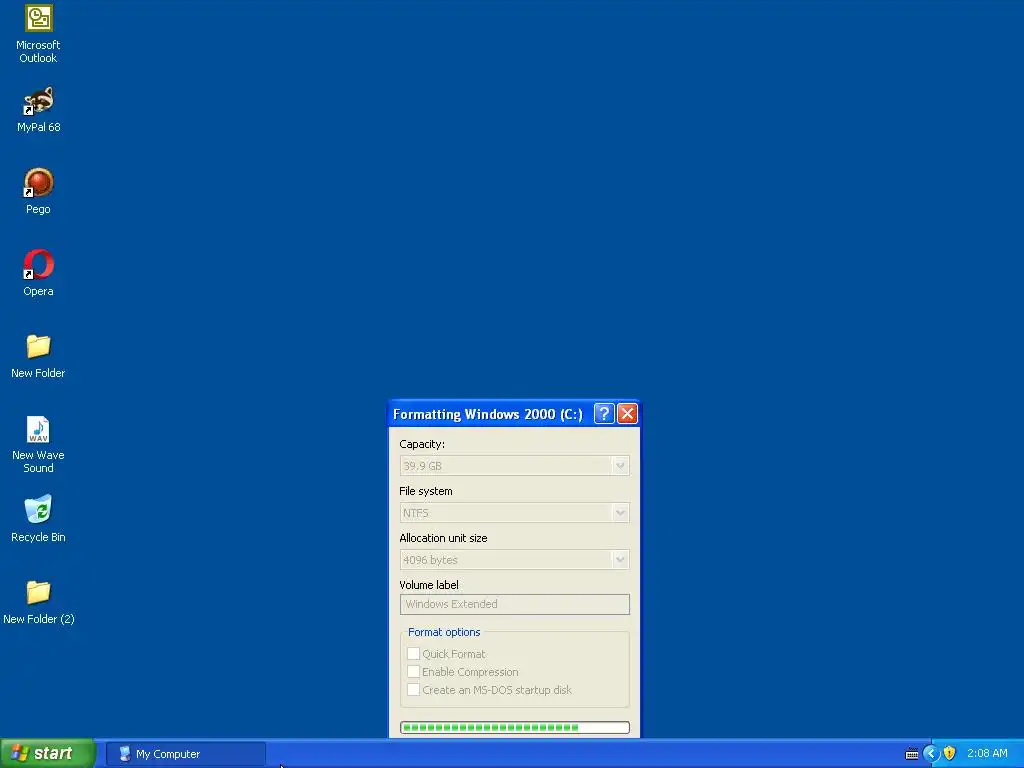This screenshot has width=1024, height=768.
Task: Click the 2:08 AM clock
Action: coord(987,754)
